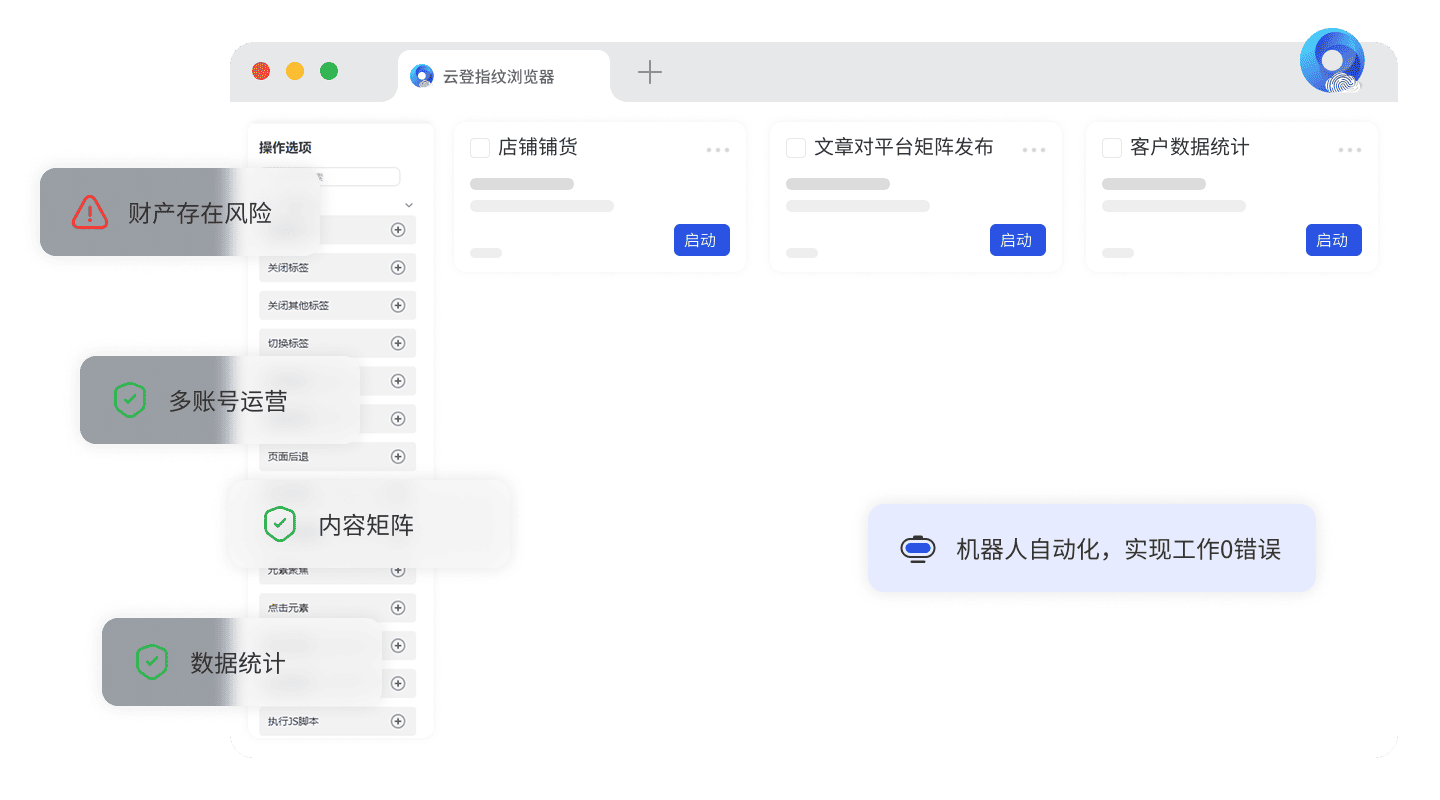Open a new tab with the plus icon
Image resolution: width=1440 pixels, height=800 pixels.
[x=650, y=72]
